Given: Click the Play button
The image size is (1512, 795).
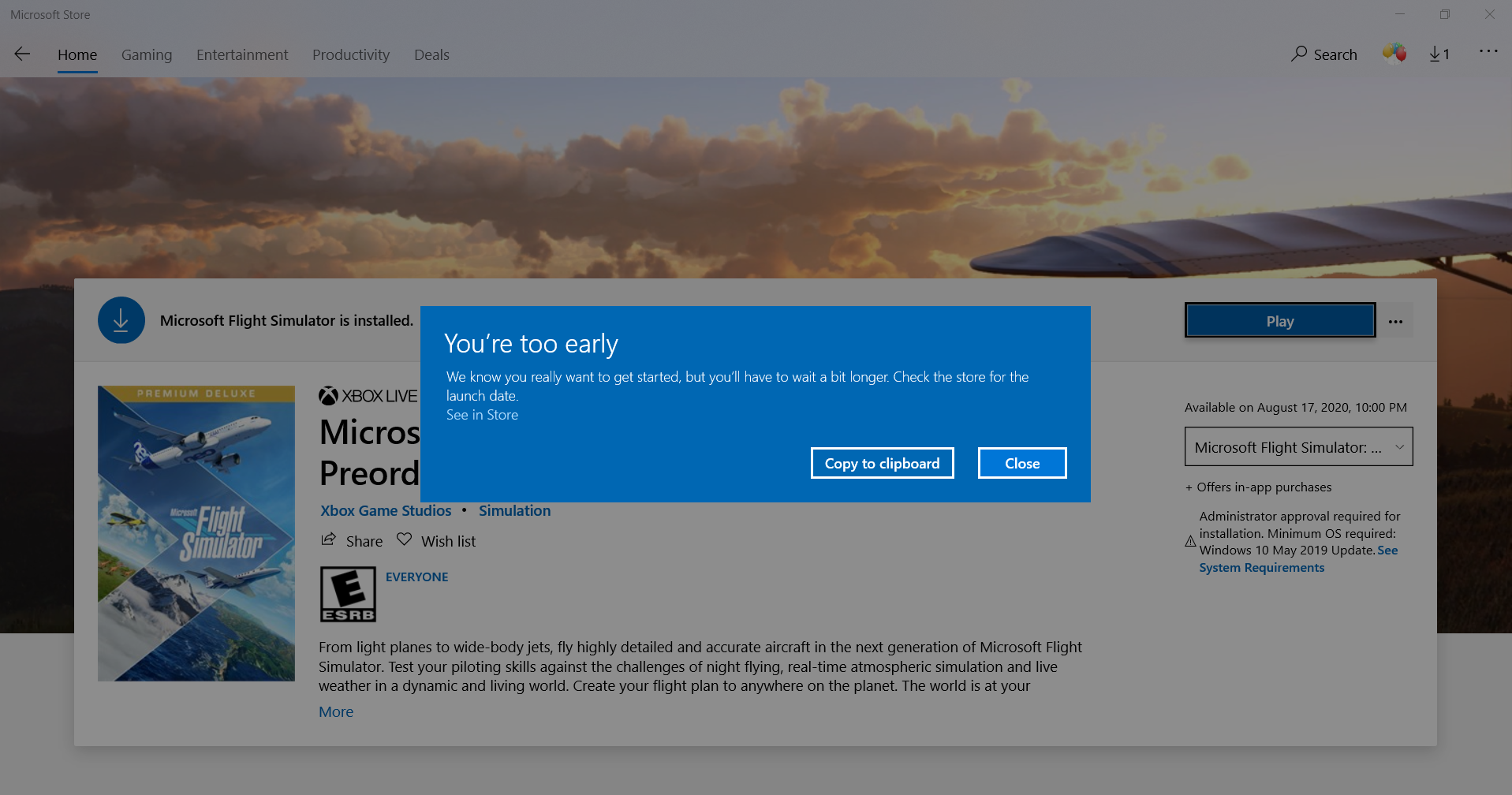Looking at the screenshot, I should [1280, 321].
